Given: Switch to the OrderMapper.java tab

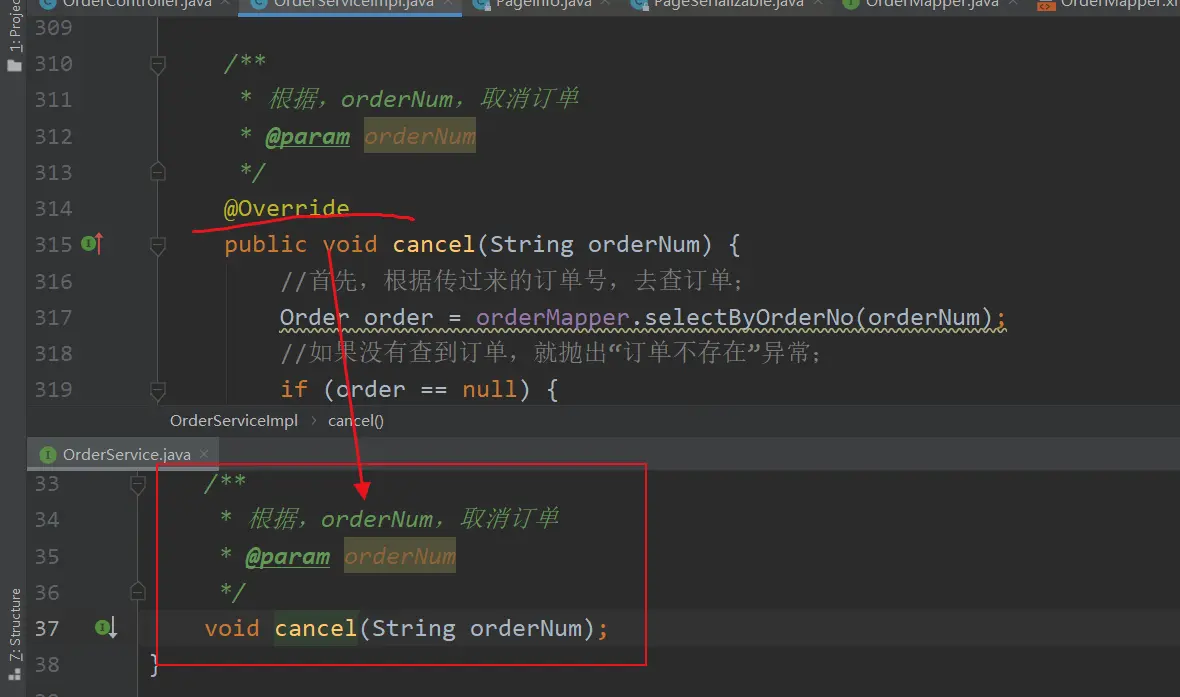Looking at the screenshot, I should (x=930, y=5).
